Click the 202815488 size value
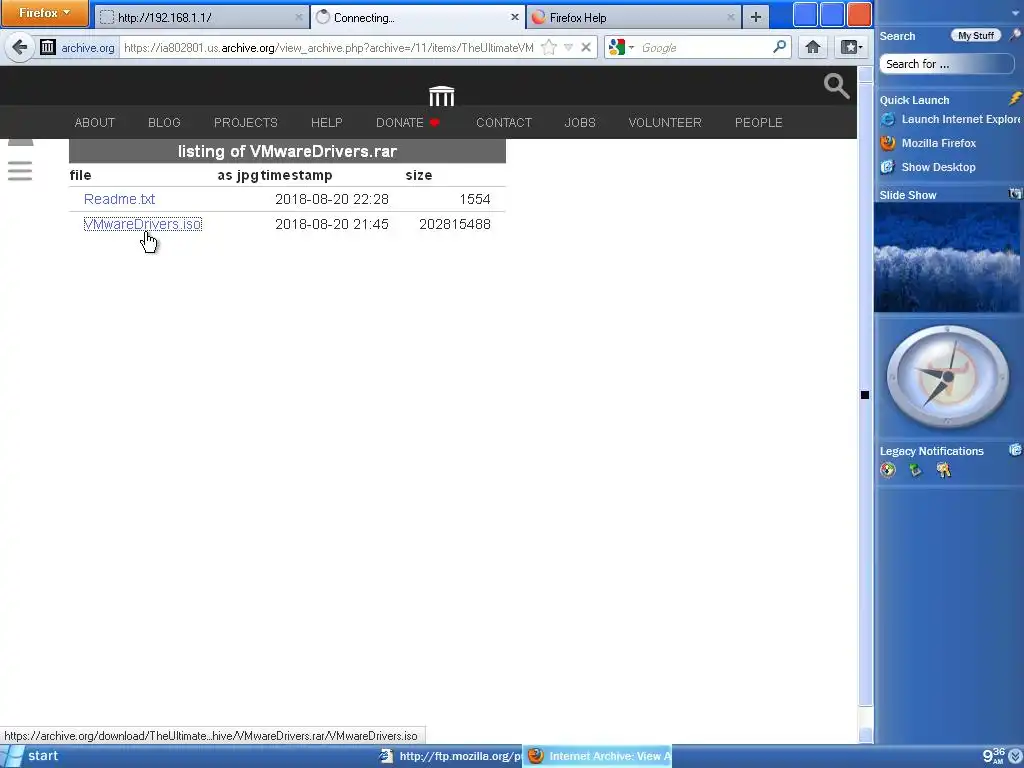The height and width of the screenshot is (768, 1024). coord(455,224)
